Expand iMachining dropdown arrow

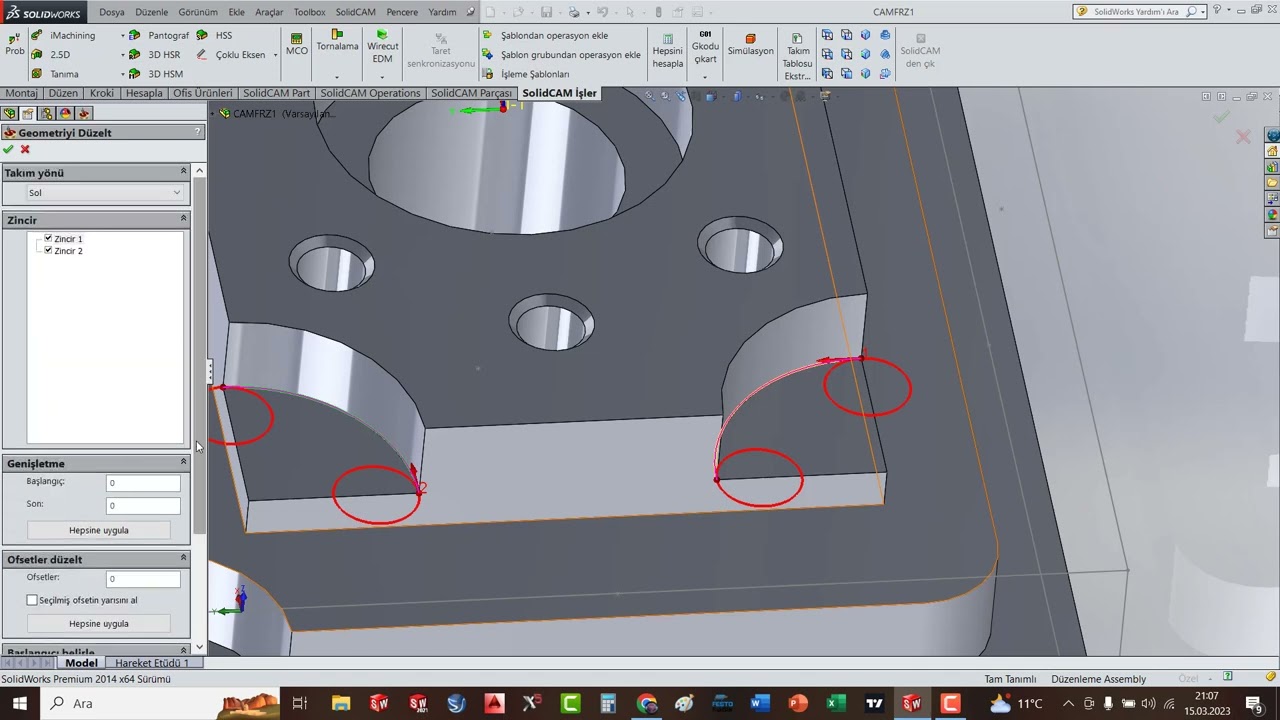123,36
